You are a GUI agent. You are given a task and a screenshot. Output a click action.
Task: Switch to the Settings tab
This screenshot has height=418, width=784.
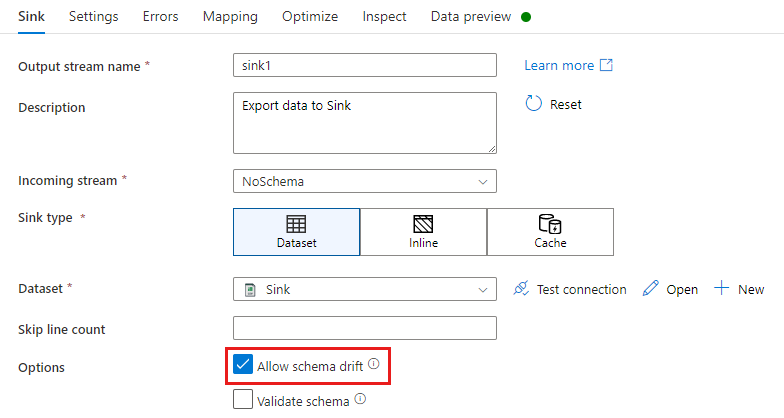coord(94,16)
